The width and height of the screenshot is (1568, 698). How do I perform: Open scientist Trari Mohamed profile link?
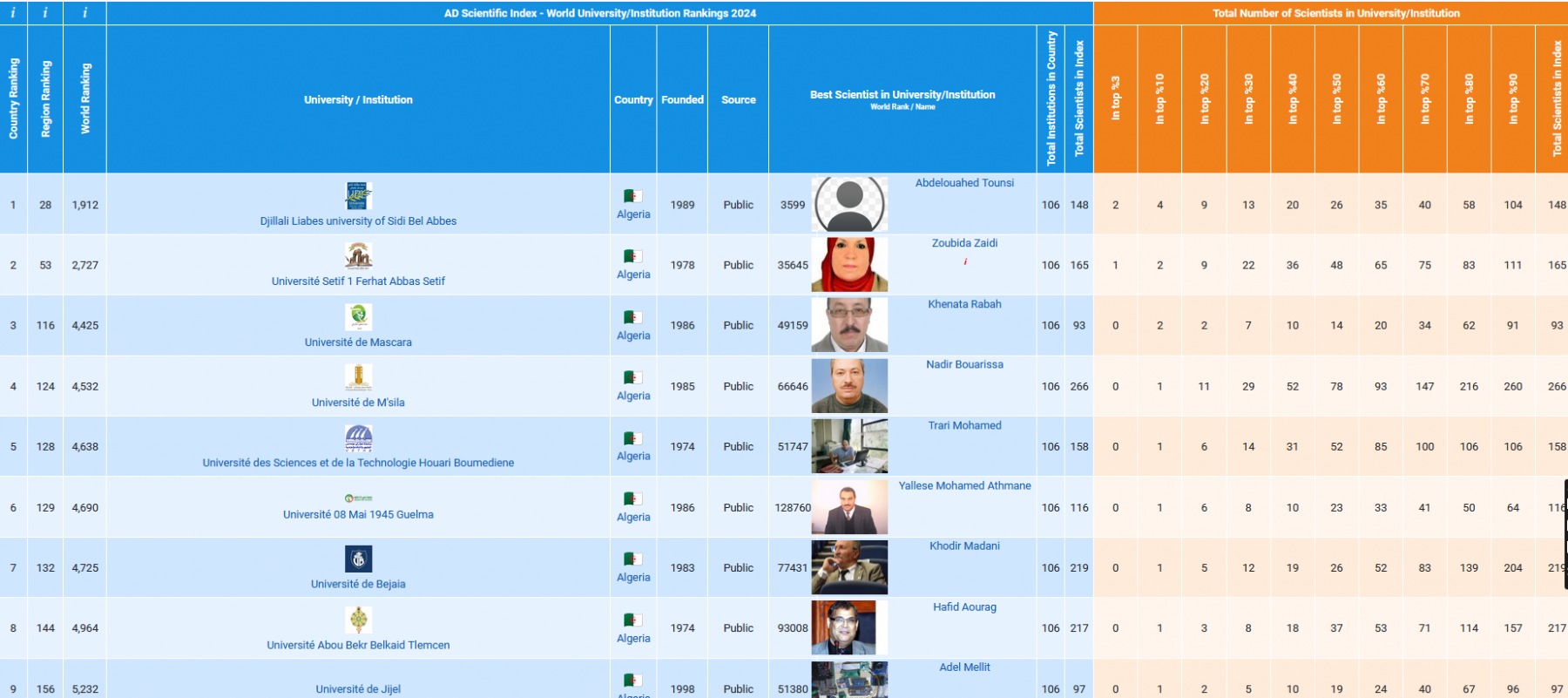click(x=964, y=425)
